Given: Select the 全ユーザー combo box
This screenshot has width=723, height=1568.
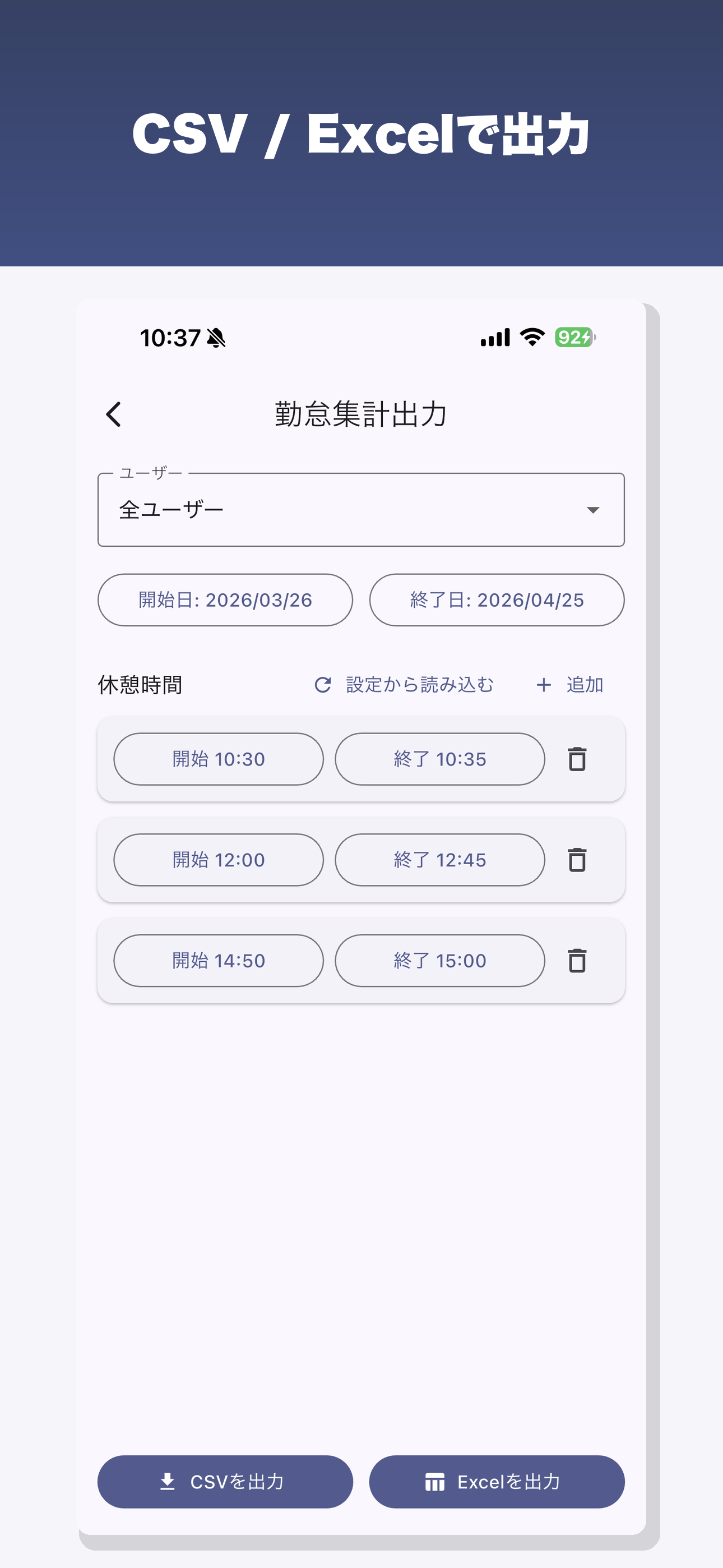Looking at the screenshot, I should pyautogui.click(x=361, y=509).
